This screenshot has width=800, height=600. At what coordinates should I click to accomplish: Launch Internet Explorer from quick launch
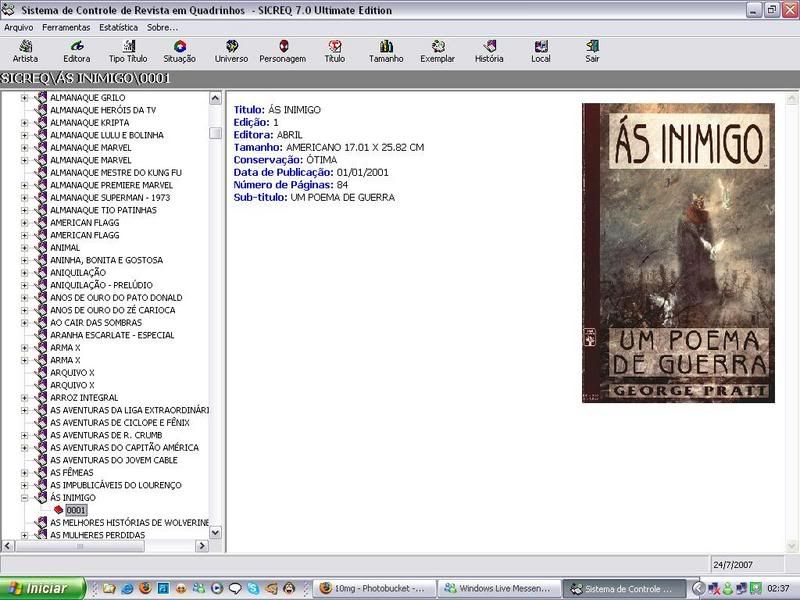pos(127,588)
